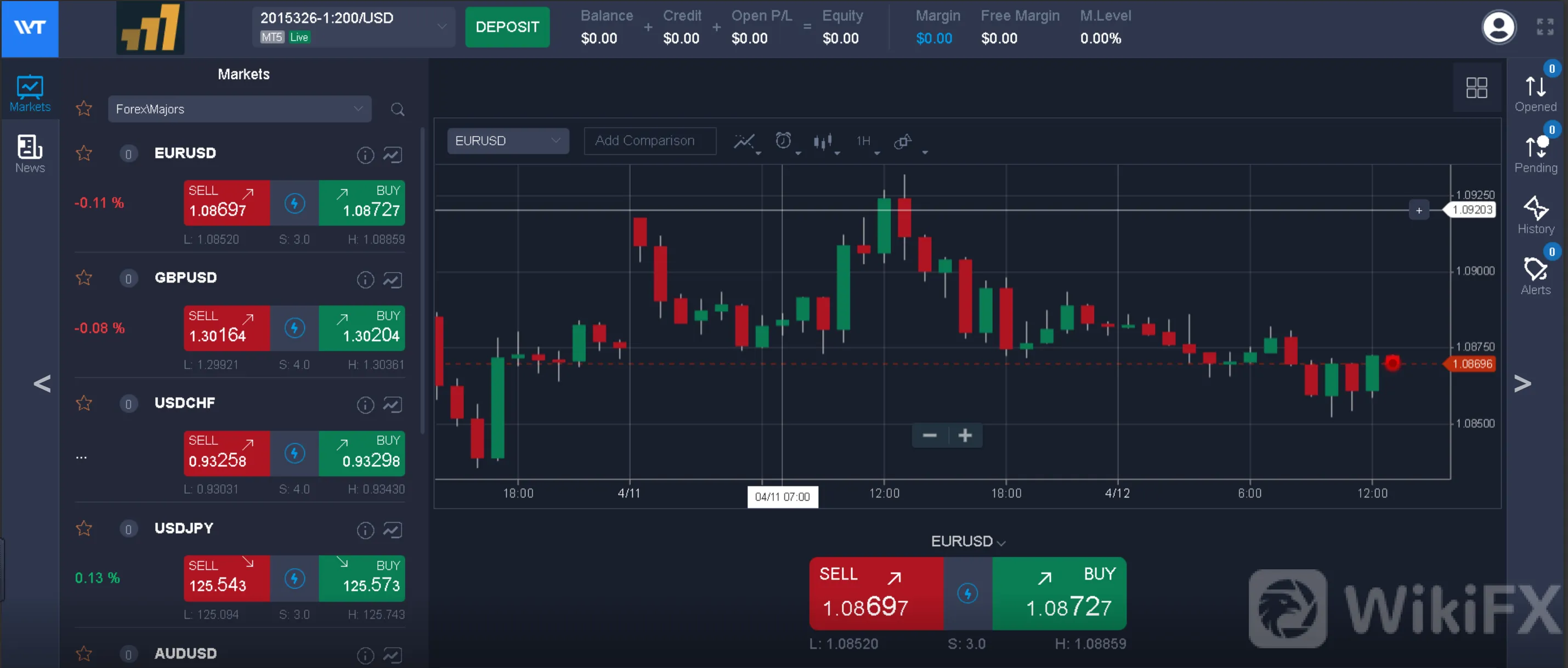Zoom out the chart with minus

click(930, 435)
